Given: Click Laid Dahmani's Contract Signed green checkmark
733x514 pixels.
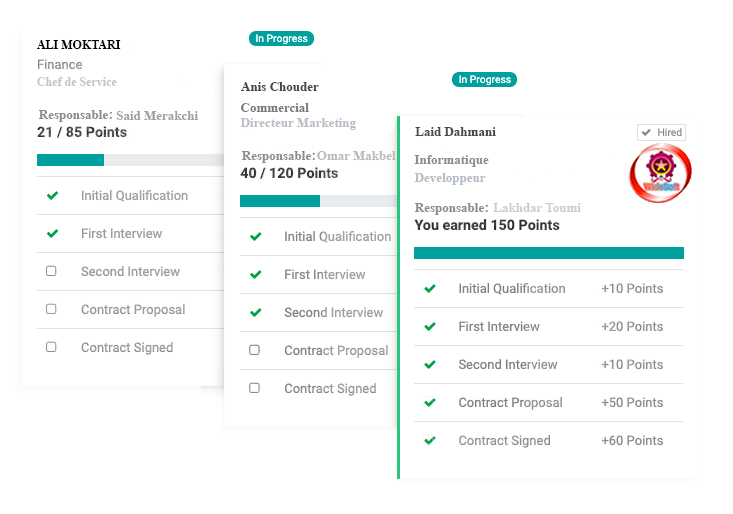Looking at the screenshot, I should coord(430,440).
